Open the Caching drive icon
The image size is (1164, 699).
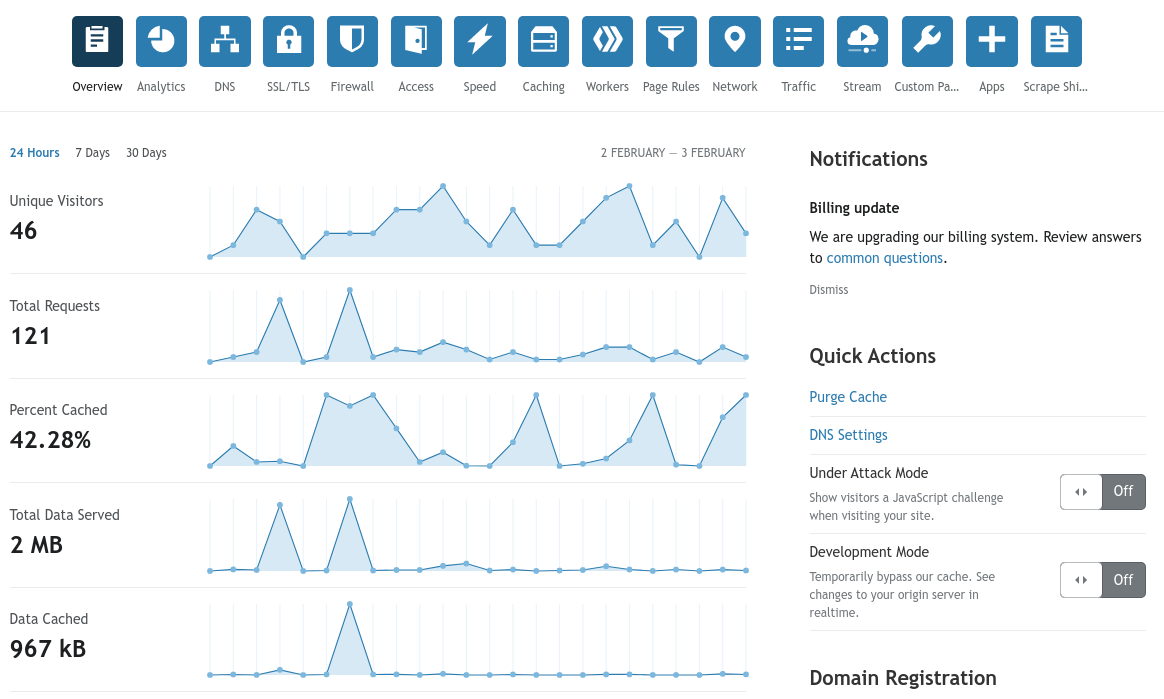pos(543,41)
